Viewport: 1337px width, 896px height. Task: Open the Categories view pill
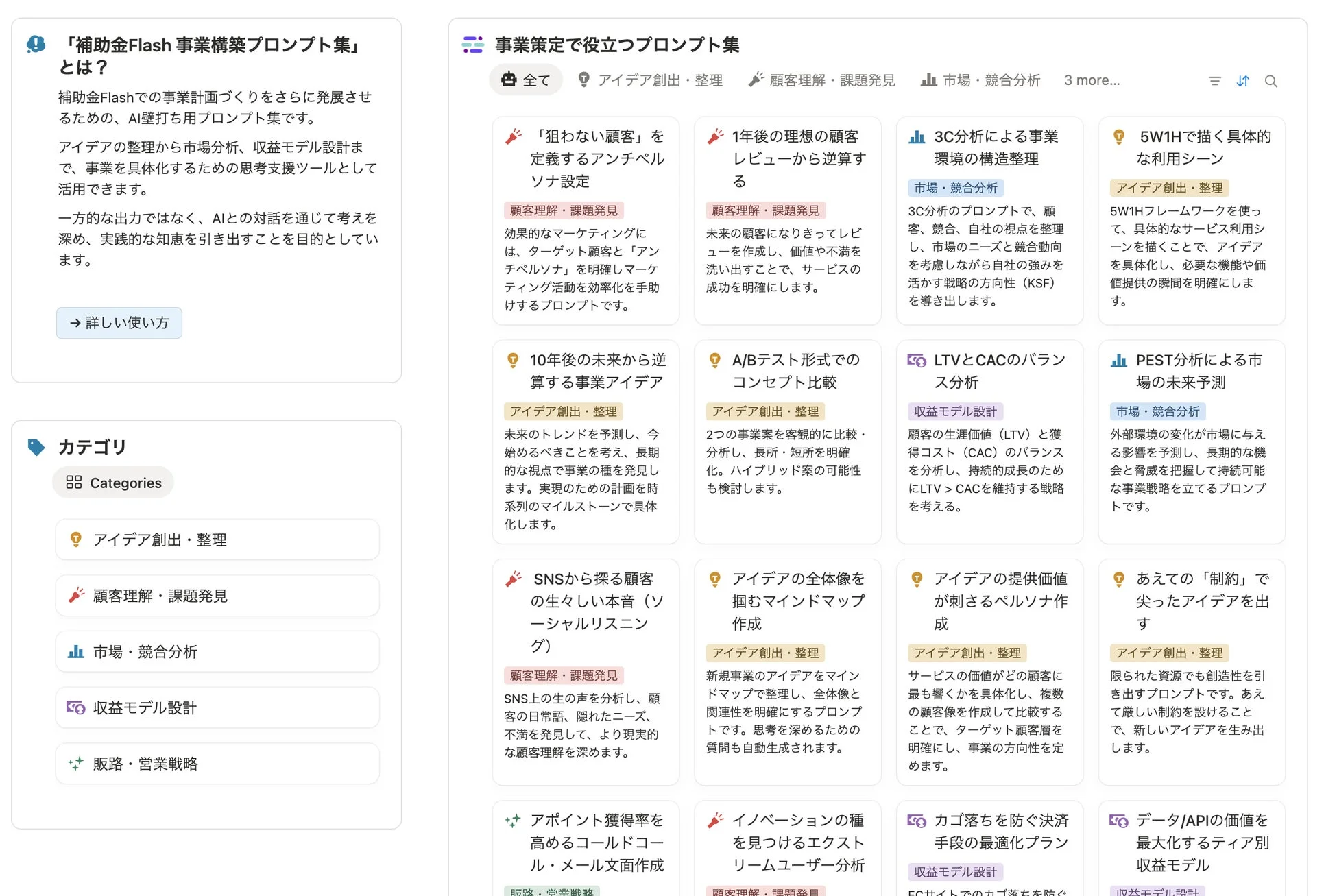click(113, 483)
